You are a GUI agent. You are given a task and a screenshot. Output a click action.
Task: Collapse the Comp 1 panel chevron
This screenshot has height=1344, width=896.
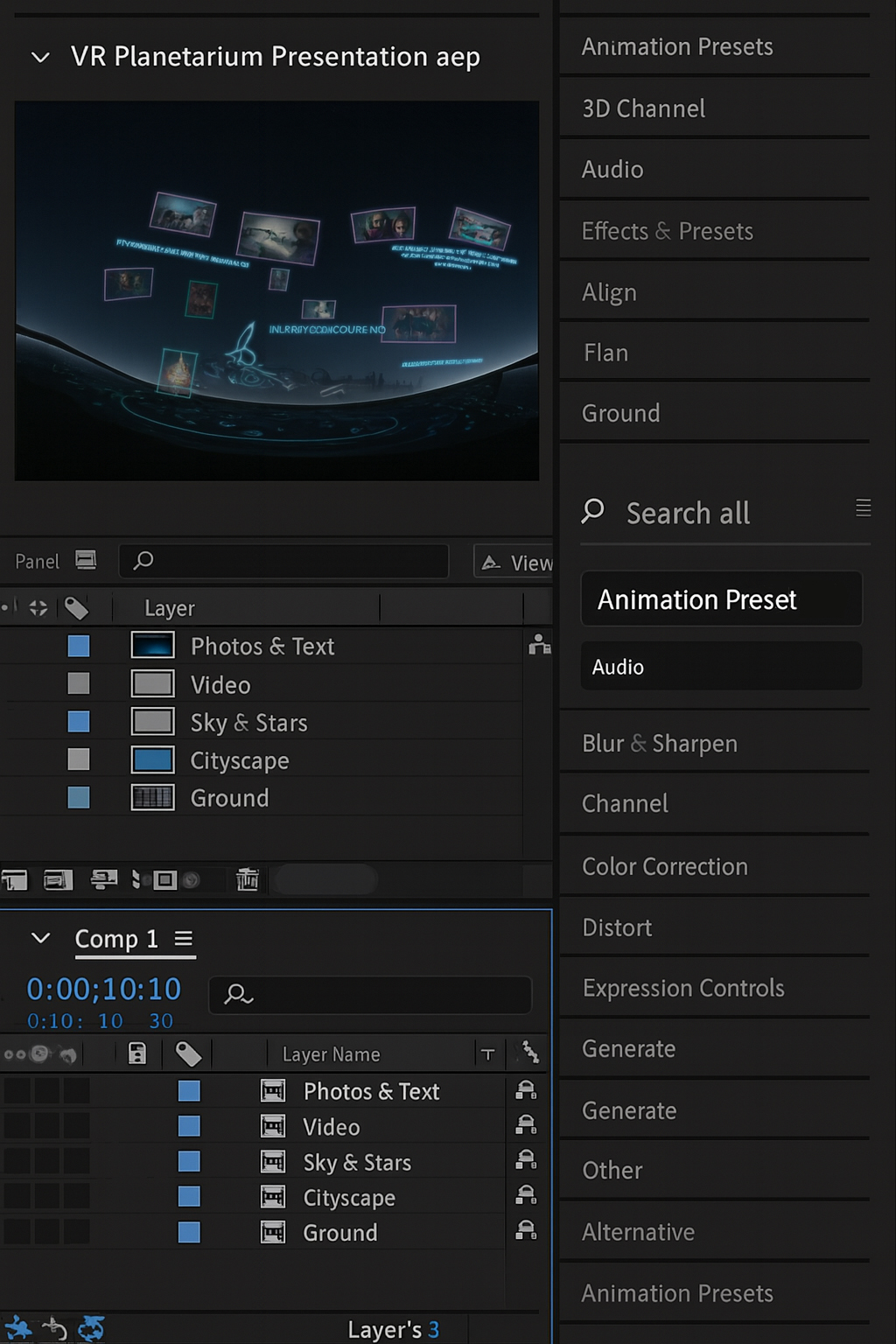(40, 938)
